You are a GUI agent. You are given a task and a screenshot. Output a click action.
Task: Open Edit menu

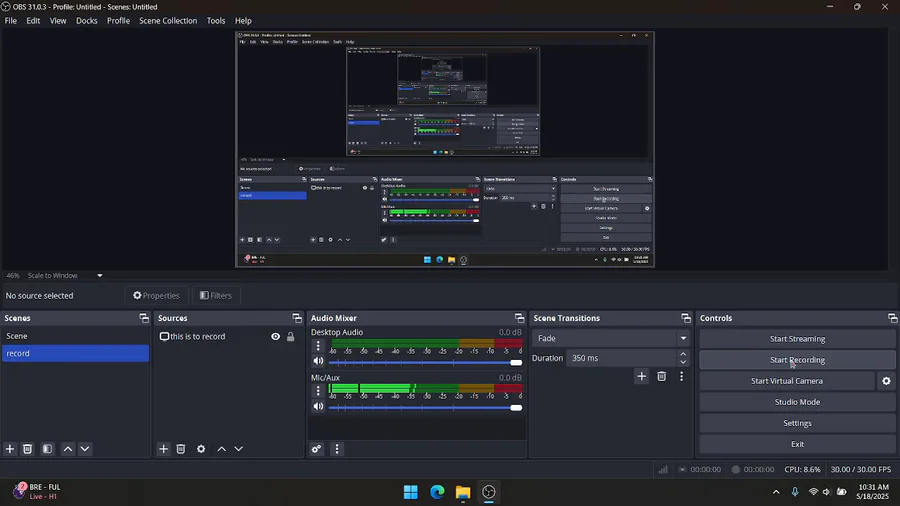click(33, 21)
